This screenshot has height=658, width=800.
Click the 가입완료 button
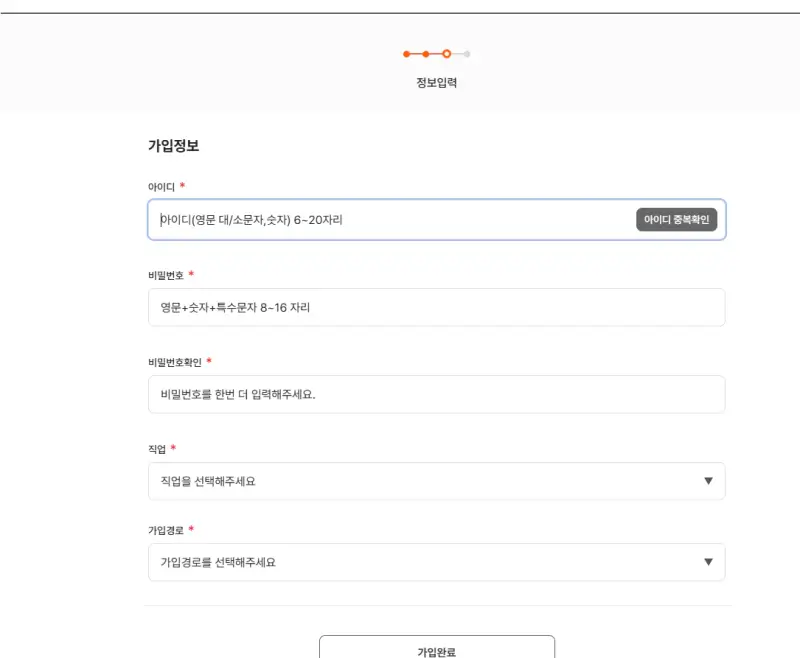[437, 648]
